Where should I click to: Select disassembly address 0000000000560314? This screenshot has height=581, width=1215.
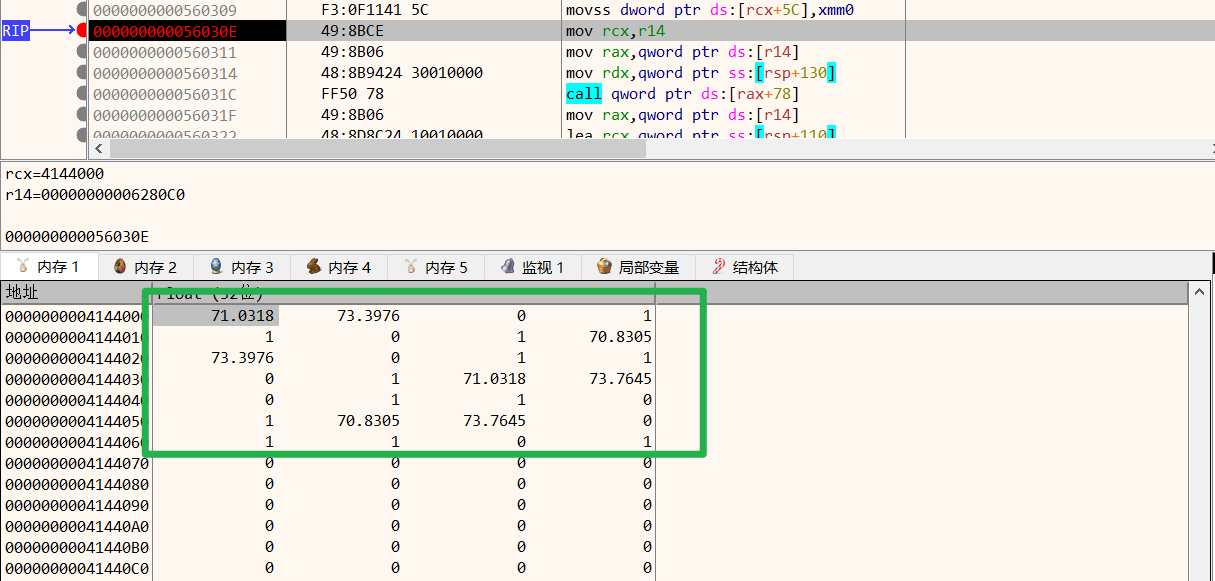point(165,73)
